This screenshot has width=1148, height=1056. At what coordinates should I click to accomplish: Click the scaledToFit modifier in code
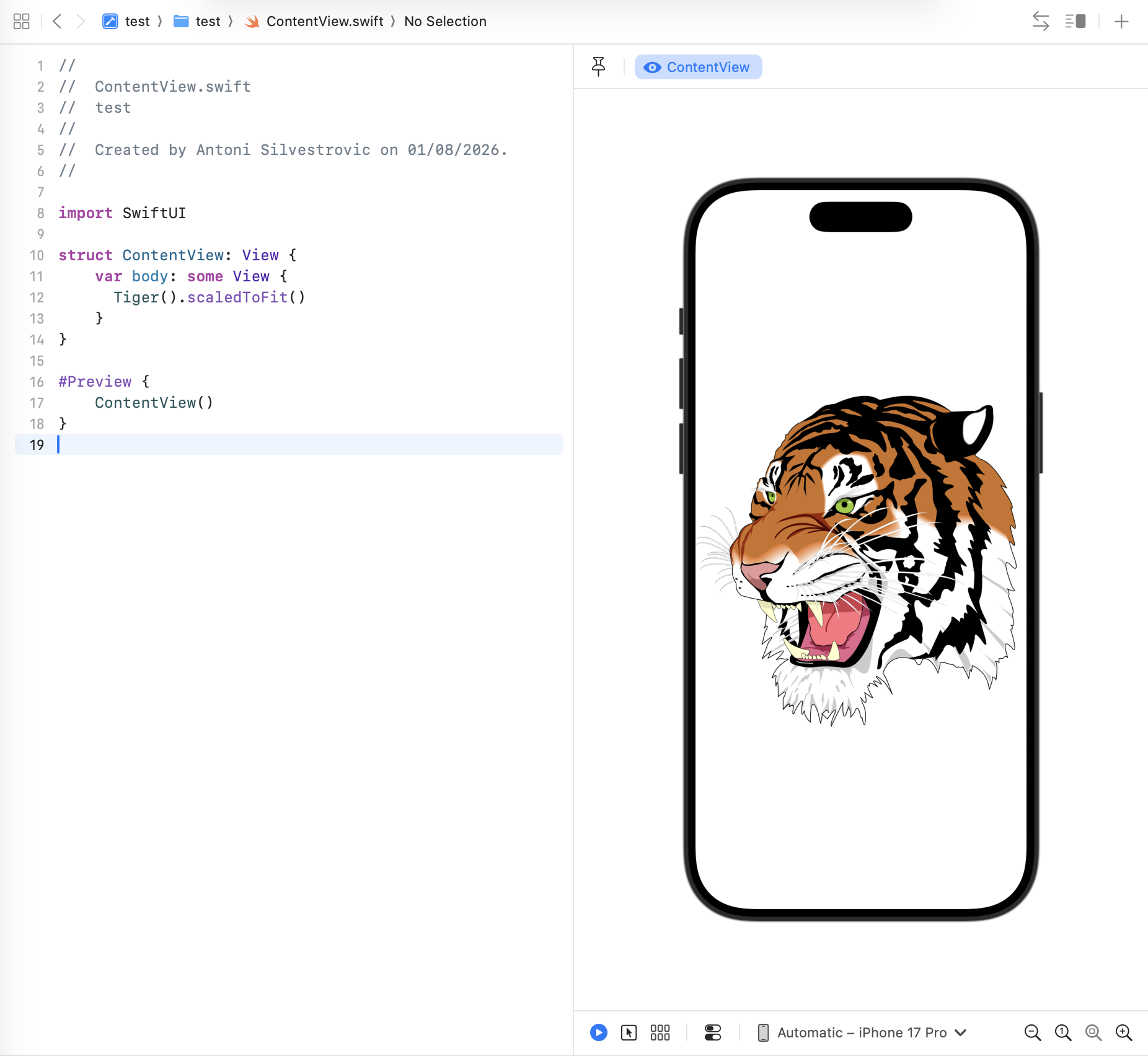(237, 297)
